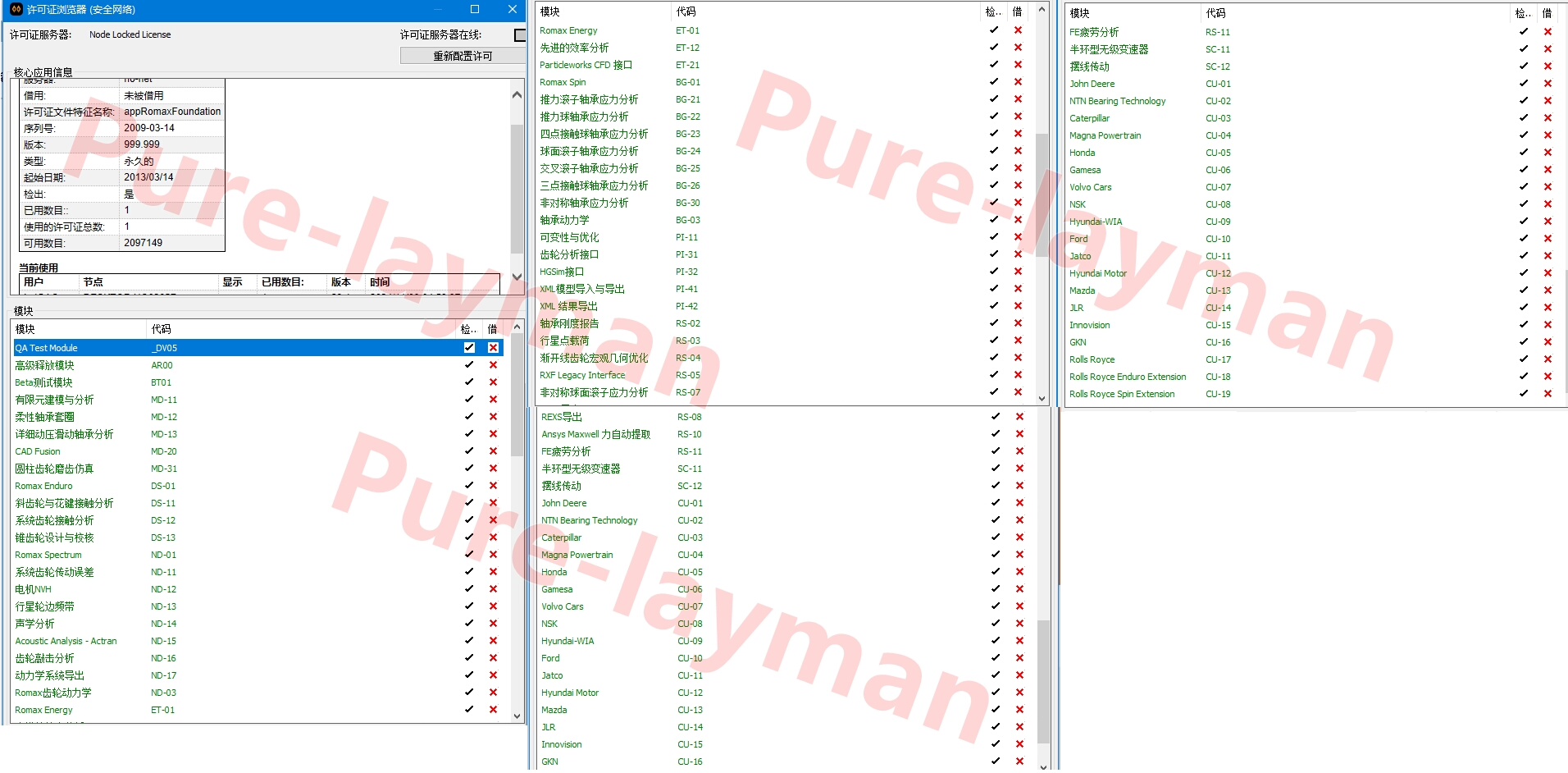Toggle the check mark for 齿轮分析接口

[994, 254]
